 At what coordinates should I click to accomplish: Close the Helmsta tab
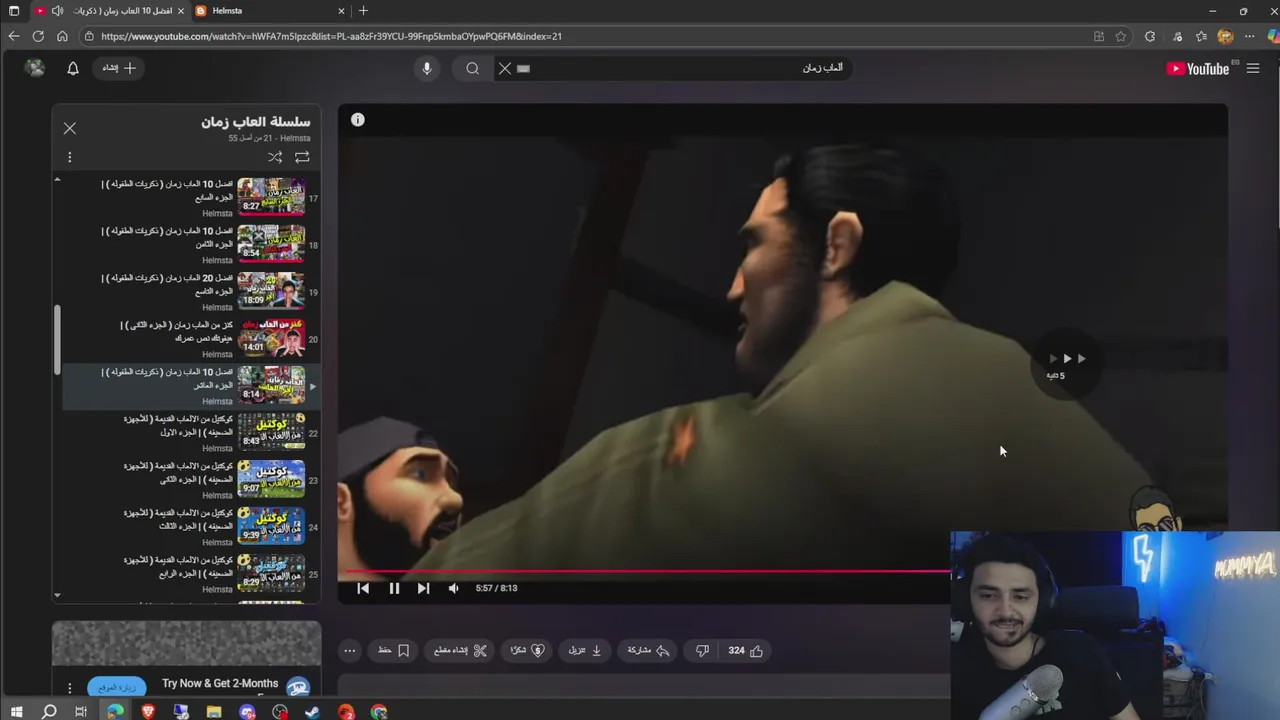[x=341, y=11]
